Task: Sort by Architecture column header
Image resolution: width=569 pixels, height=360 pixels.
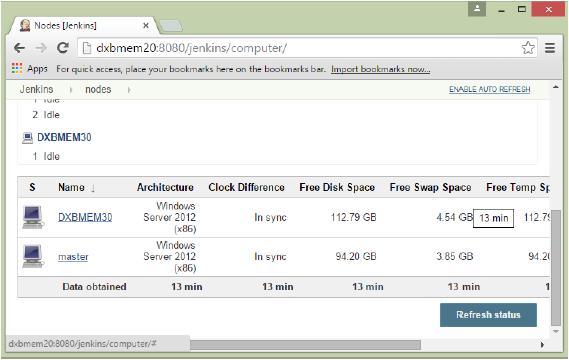Action: coord(165,187)
